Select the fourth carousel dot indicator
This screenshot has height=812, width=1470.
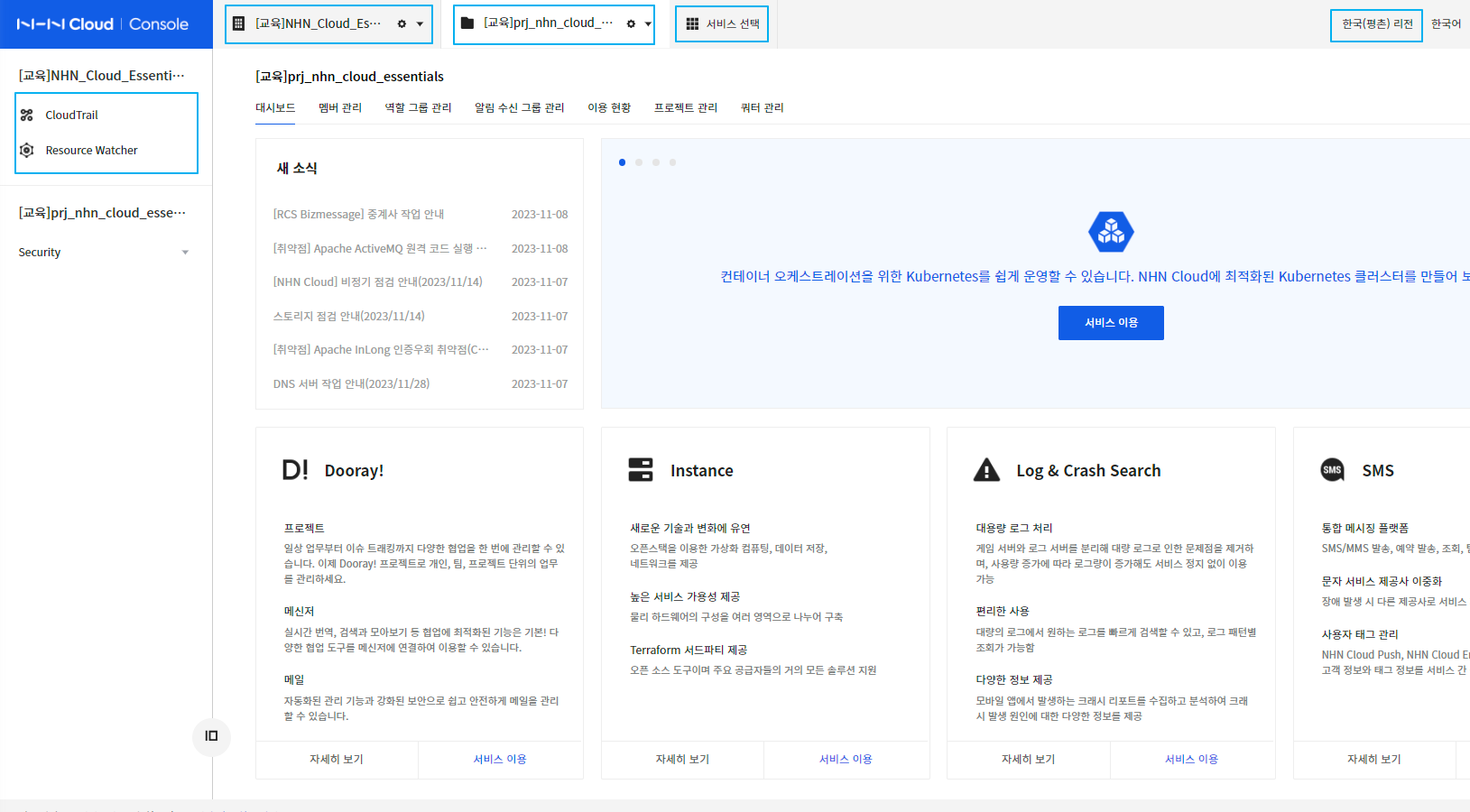coord(672,162)
